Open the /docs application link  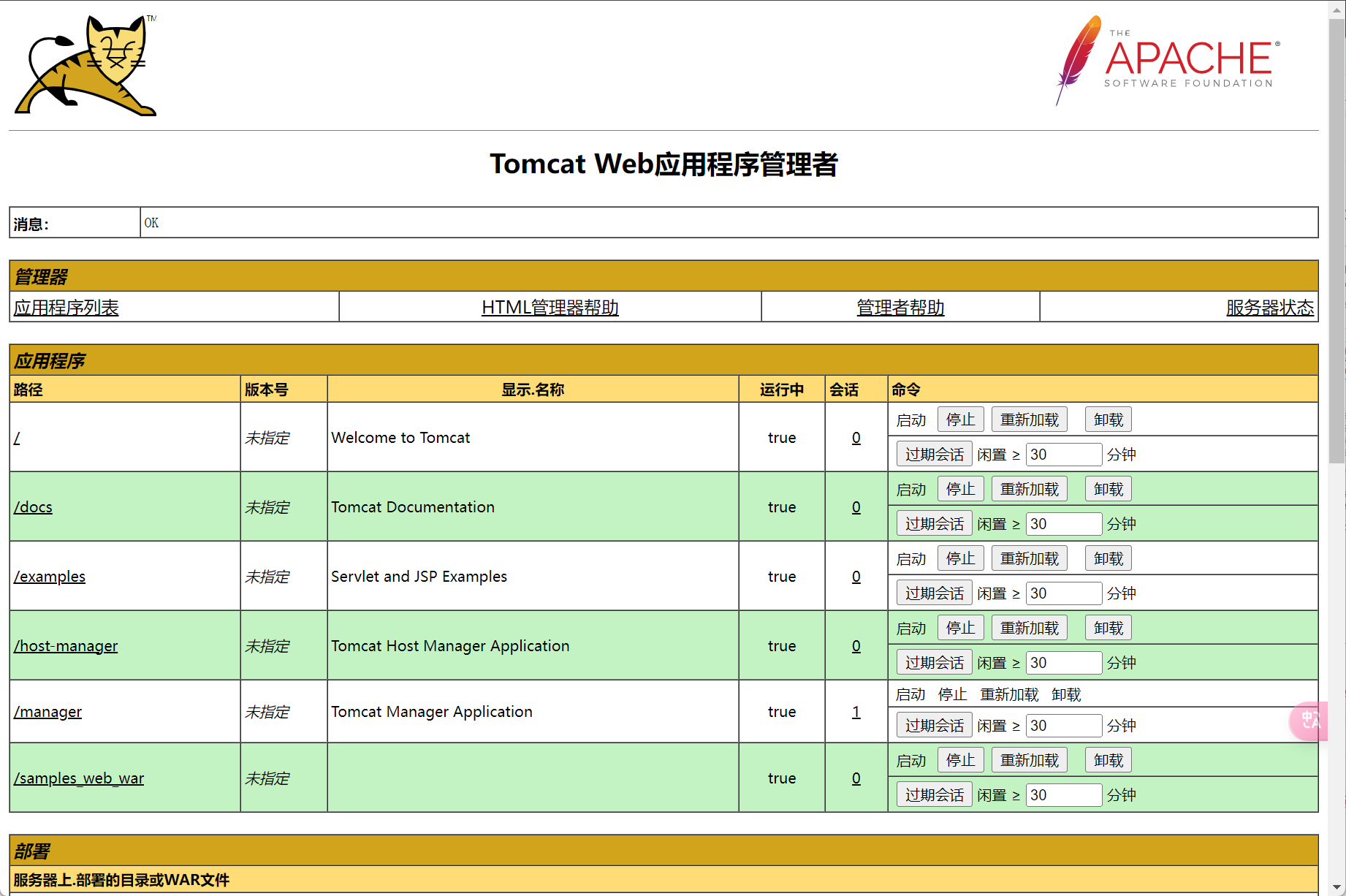(33, 507)
